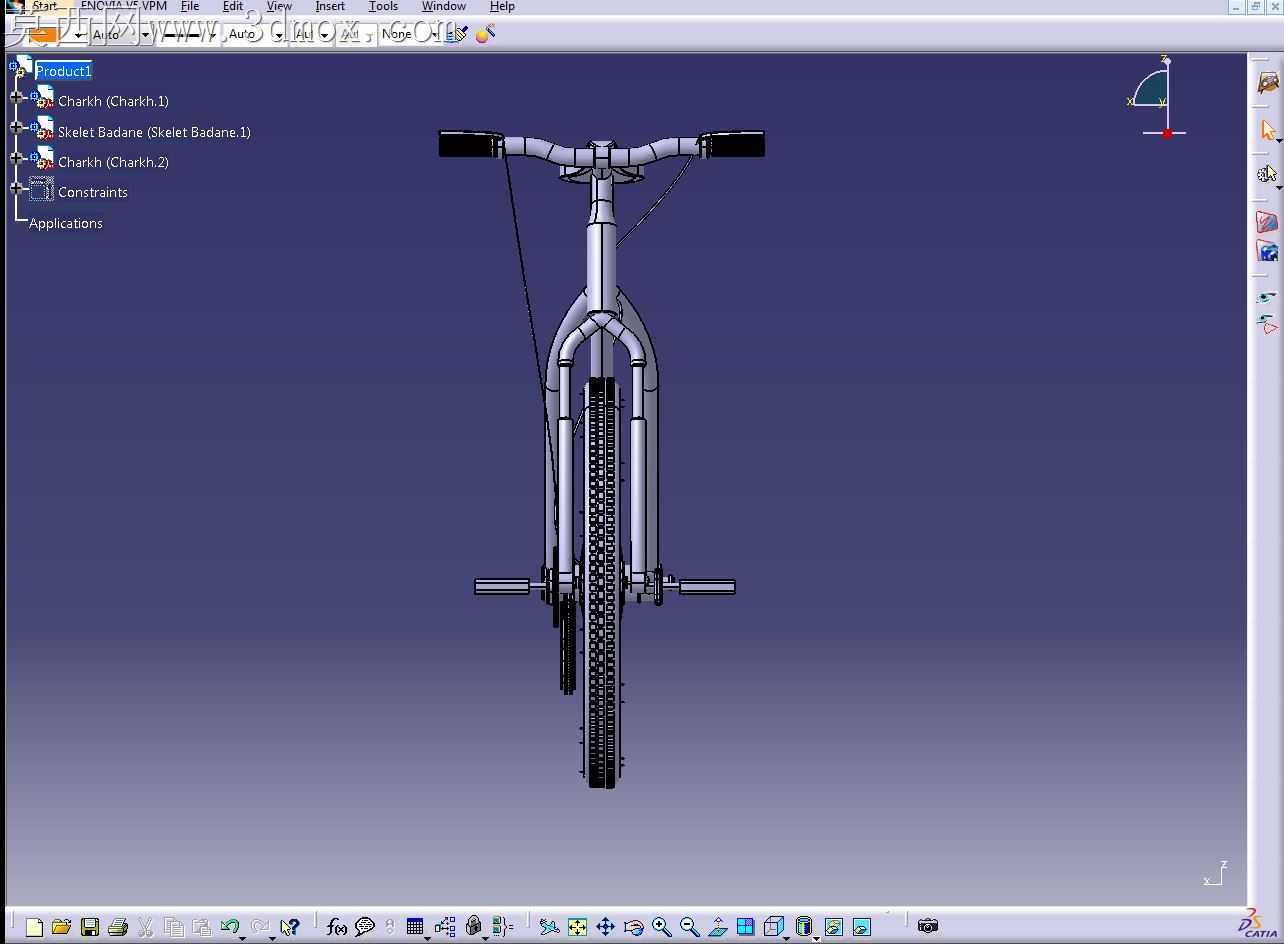Click the padlock Lock icon

point(474,927)
